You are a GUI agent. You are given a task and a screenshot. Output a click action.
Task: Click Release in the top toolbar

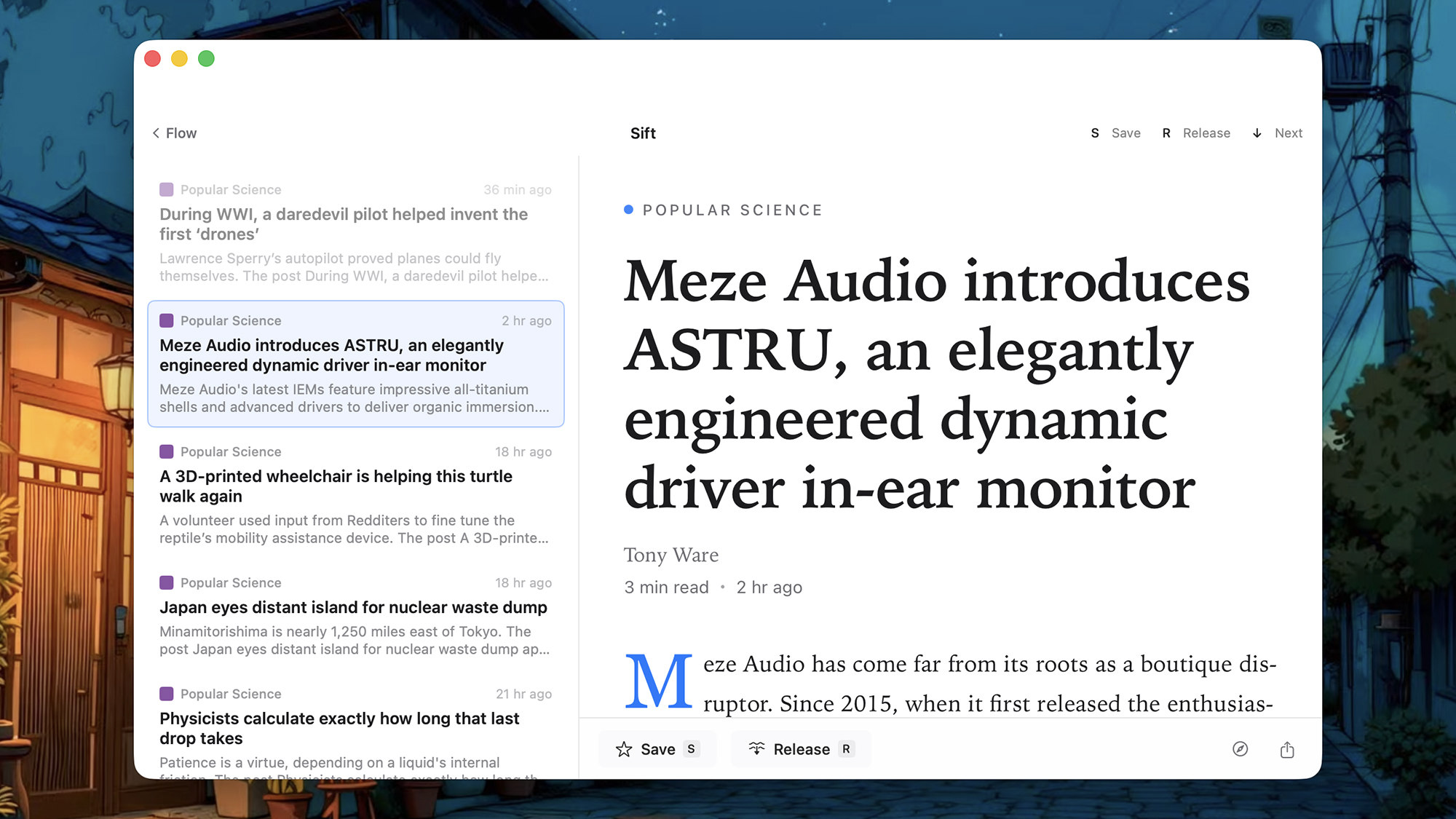[1206, 133]
